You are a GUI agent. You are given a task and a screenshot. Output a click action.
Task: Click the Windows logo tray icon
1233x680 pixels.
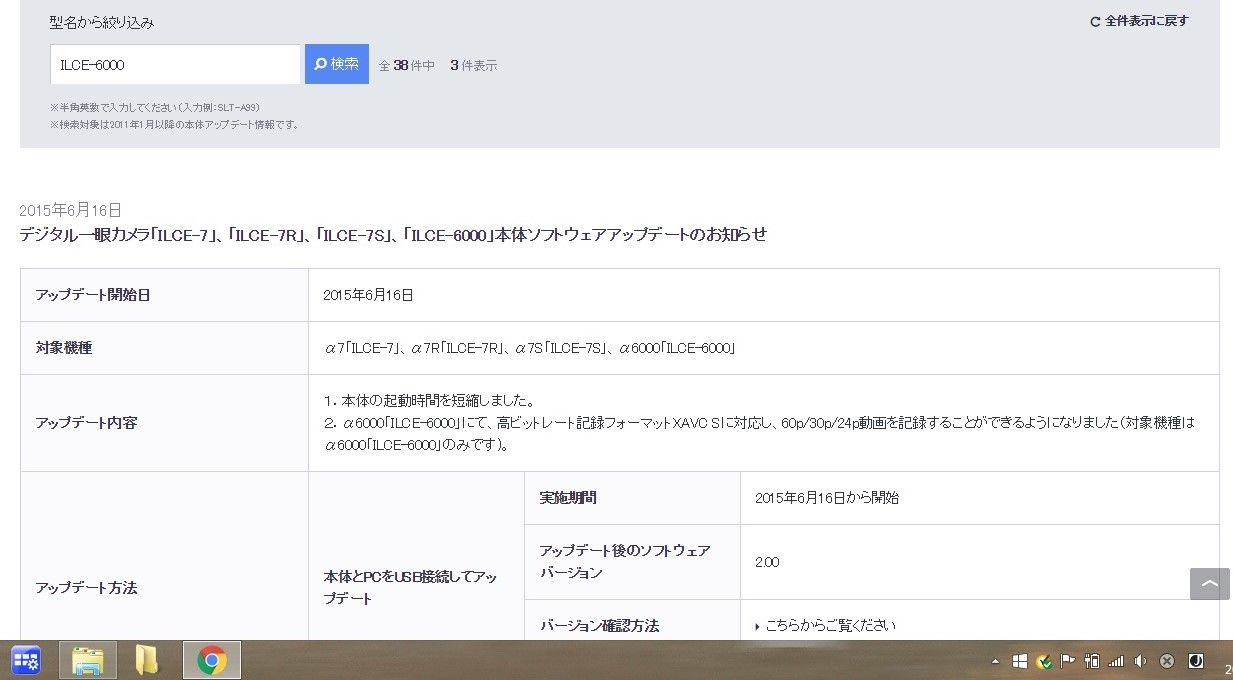click(x=1020, y=661)
